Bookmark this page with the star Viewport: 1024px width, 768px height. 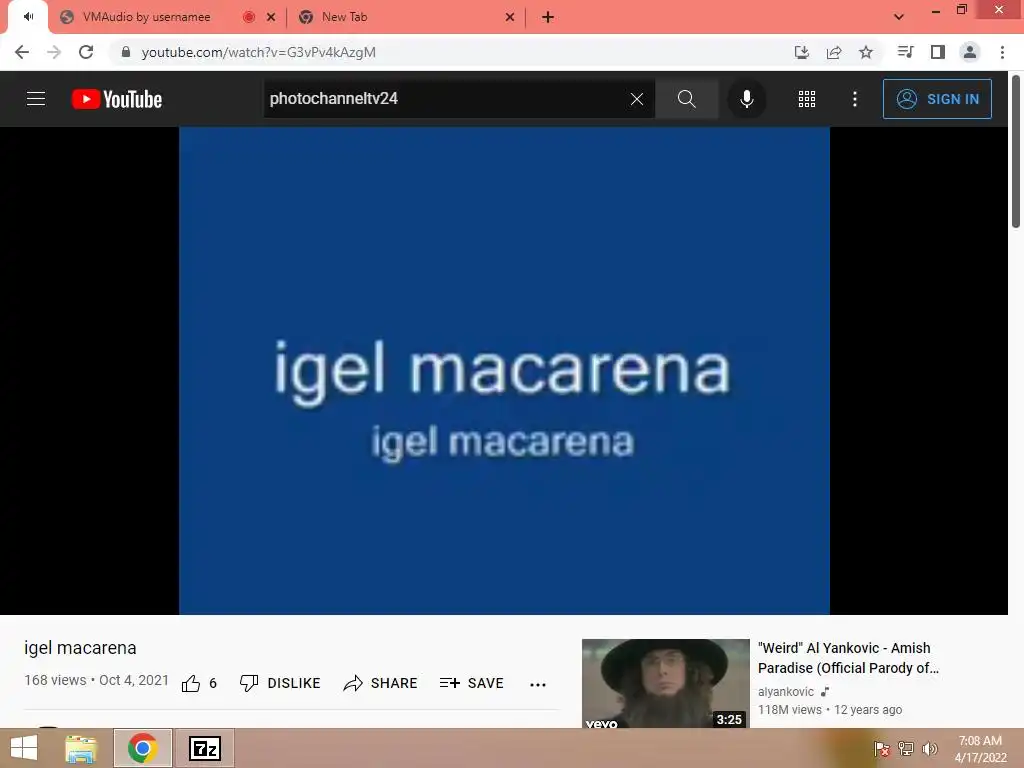[x=866, y=52]
